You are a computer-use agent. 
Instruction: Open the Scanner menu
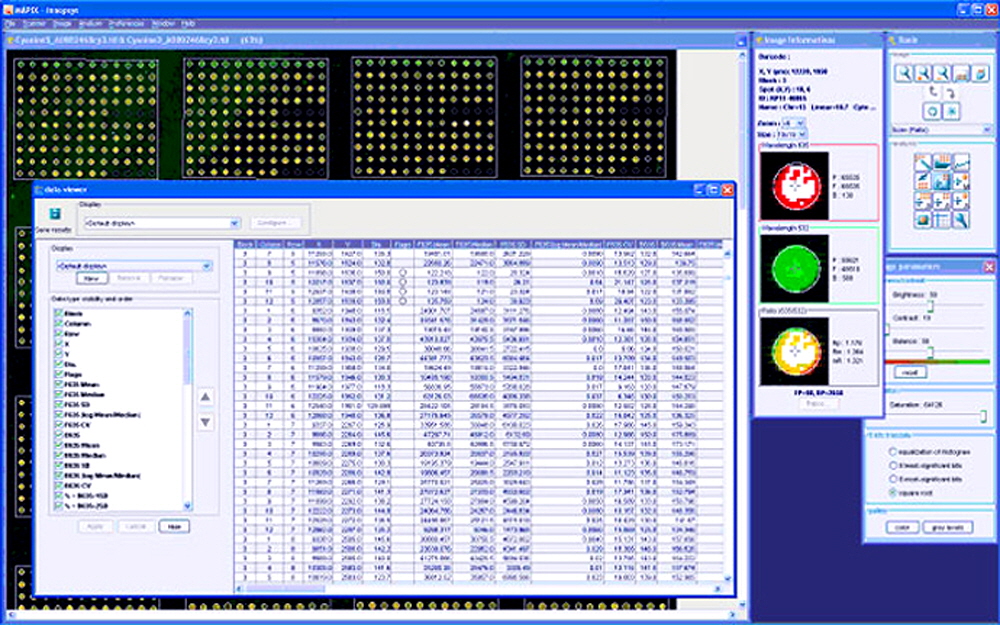pyautogui.click(x=34, y=24)
